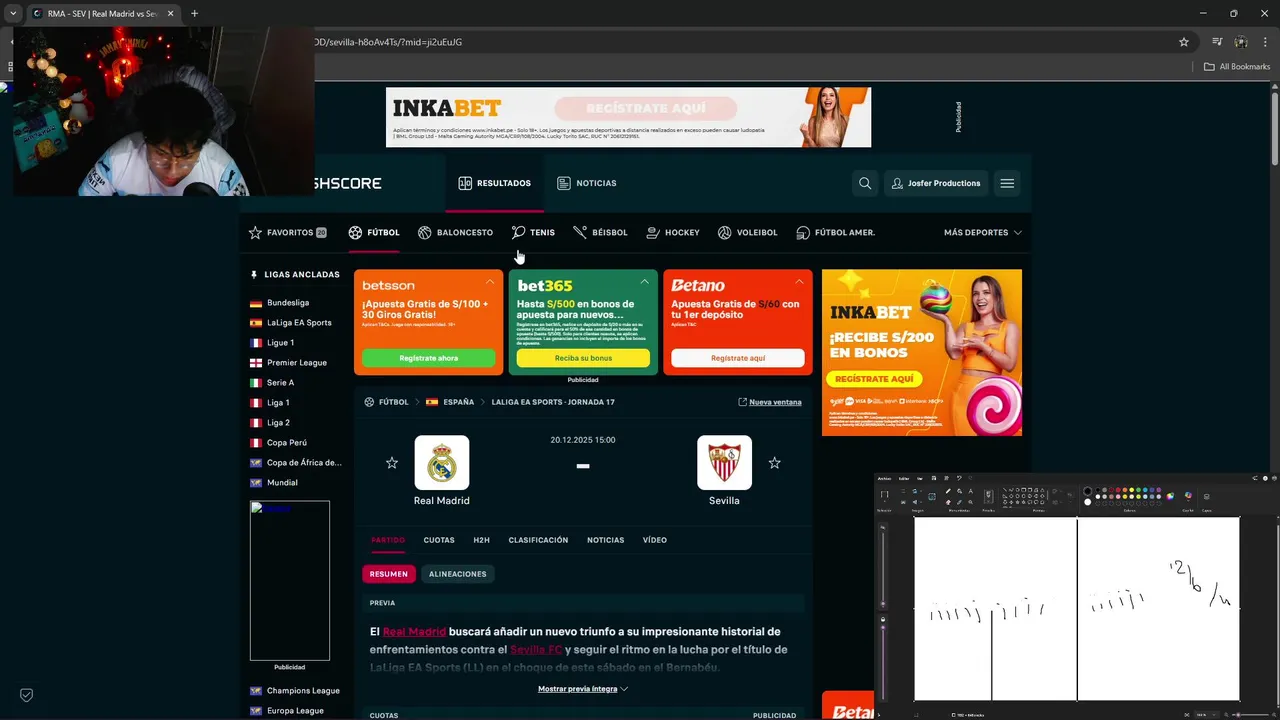Open the Brushes tool in Paint
The width and height of the screenshot is (1280, 720).
tap(988, 496)
